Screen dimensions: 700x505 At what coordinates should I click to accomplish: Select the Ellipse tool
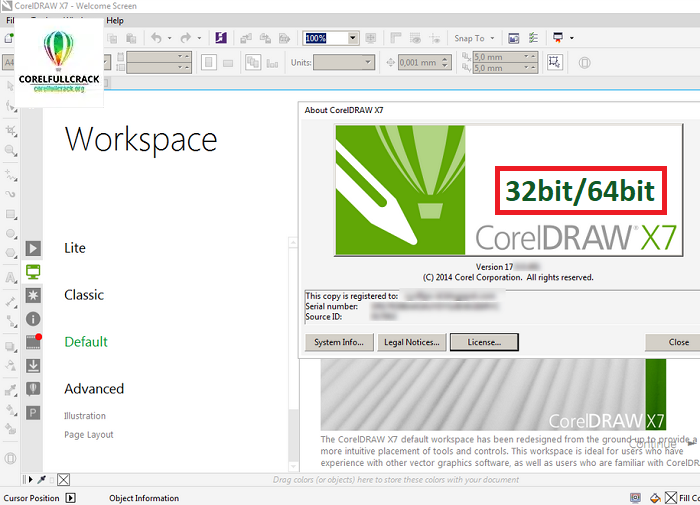tap(11, 234)
